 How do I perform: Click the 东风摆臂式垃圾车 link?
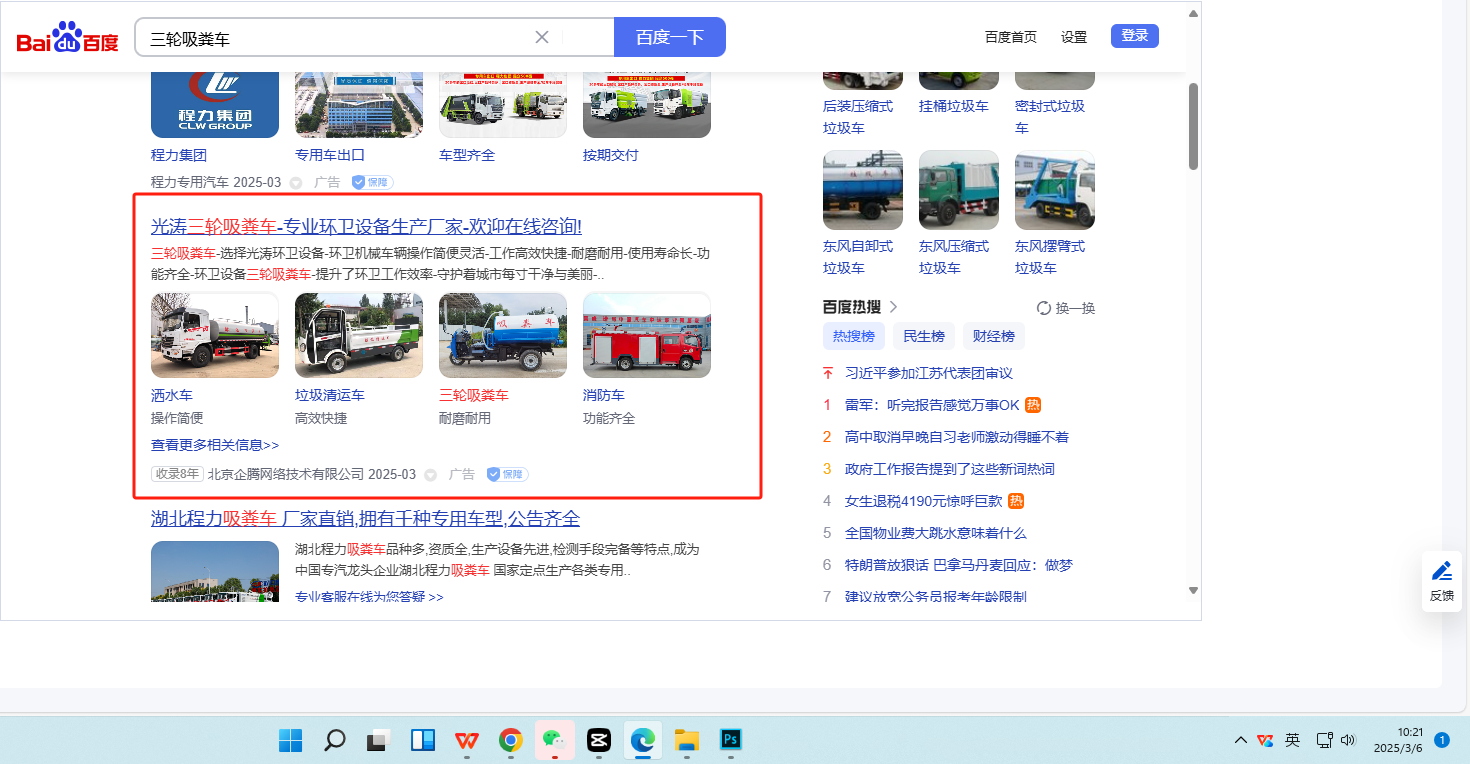pos(1050,257)
